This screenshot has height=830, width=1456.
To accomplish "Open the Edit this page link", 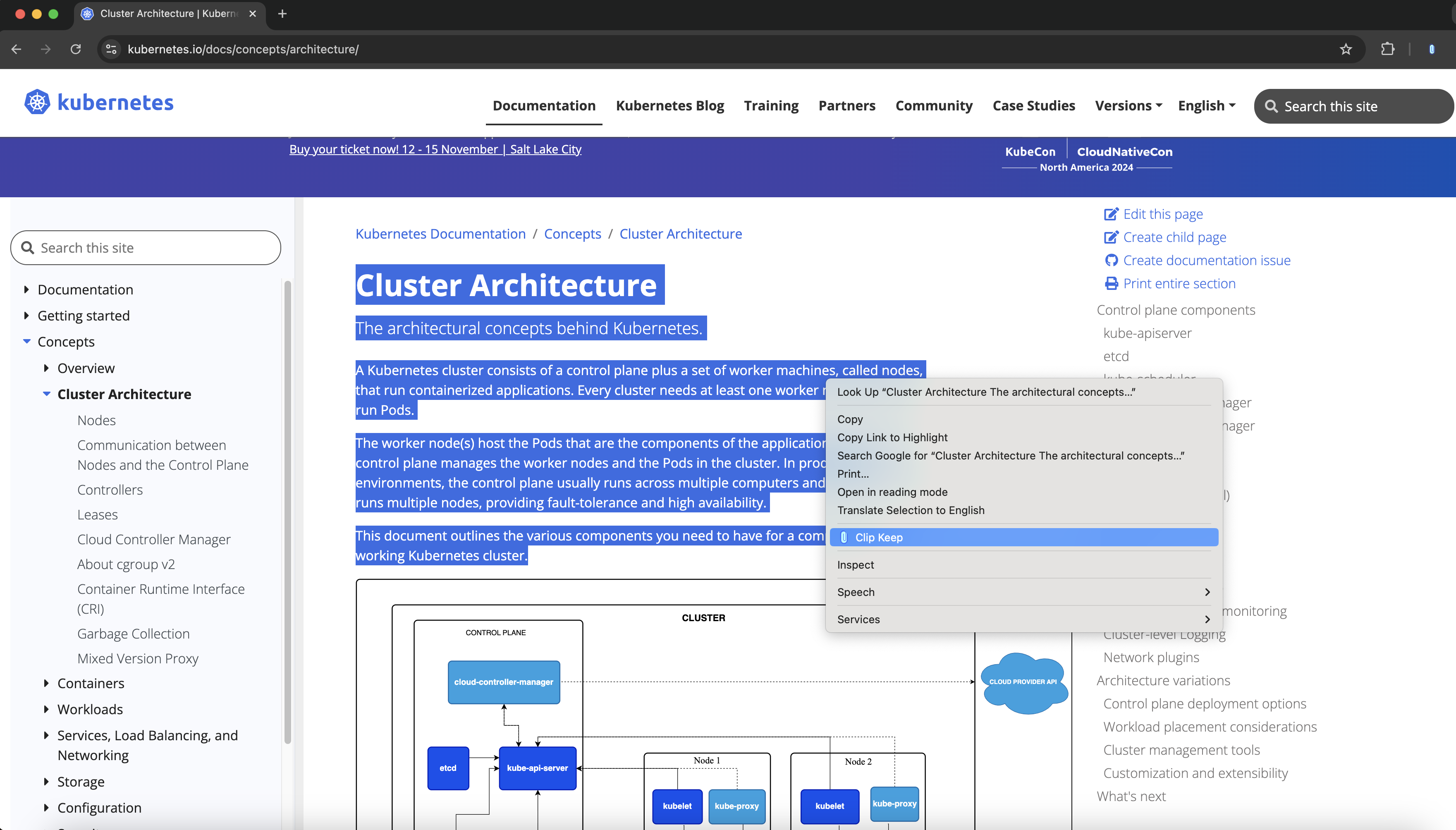I will [x=1162, y=214].
